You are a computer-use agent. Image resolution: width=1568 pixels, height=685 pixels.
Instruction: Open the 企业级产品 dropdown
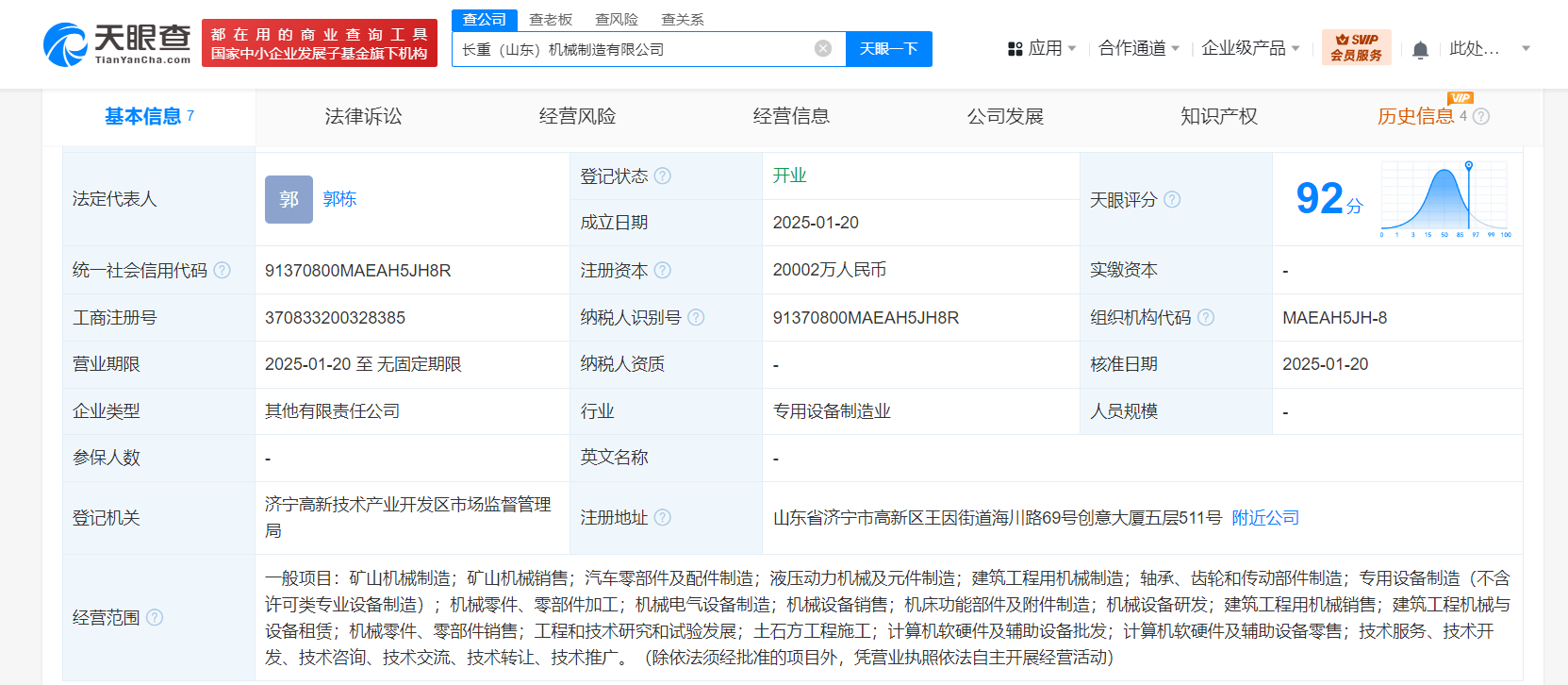click(x=1250, y=48)
